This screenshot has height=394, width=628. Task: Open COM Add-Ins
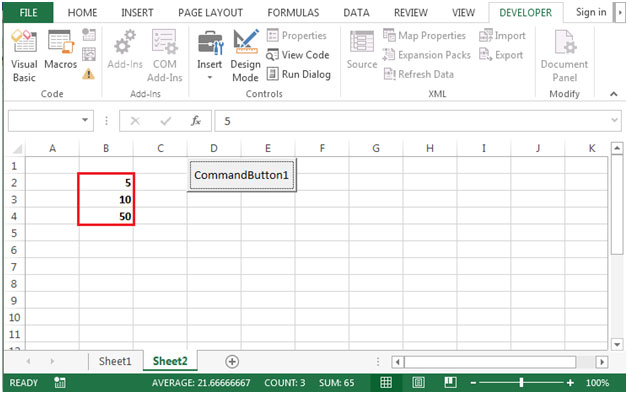pos(165,56)
